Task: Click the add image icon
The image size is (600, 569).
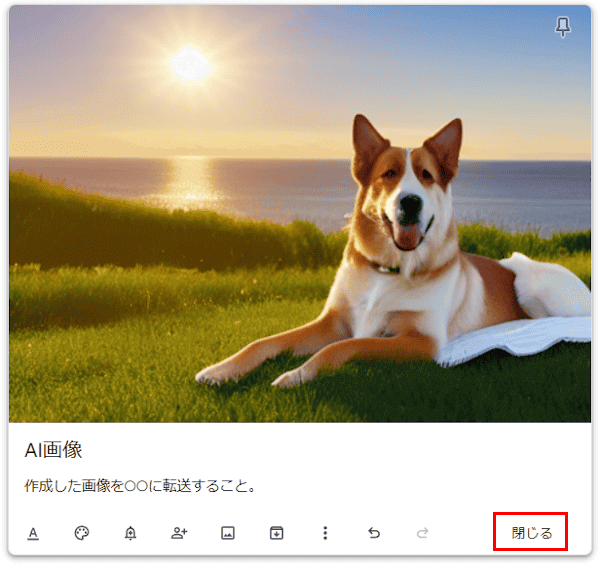Action: click(228, 533)
